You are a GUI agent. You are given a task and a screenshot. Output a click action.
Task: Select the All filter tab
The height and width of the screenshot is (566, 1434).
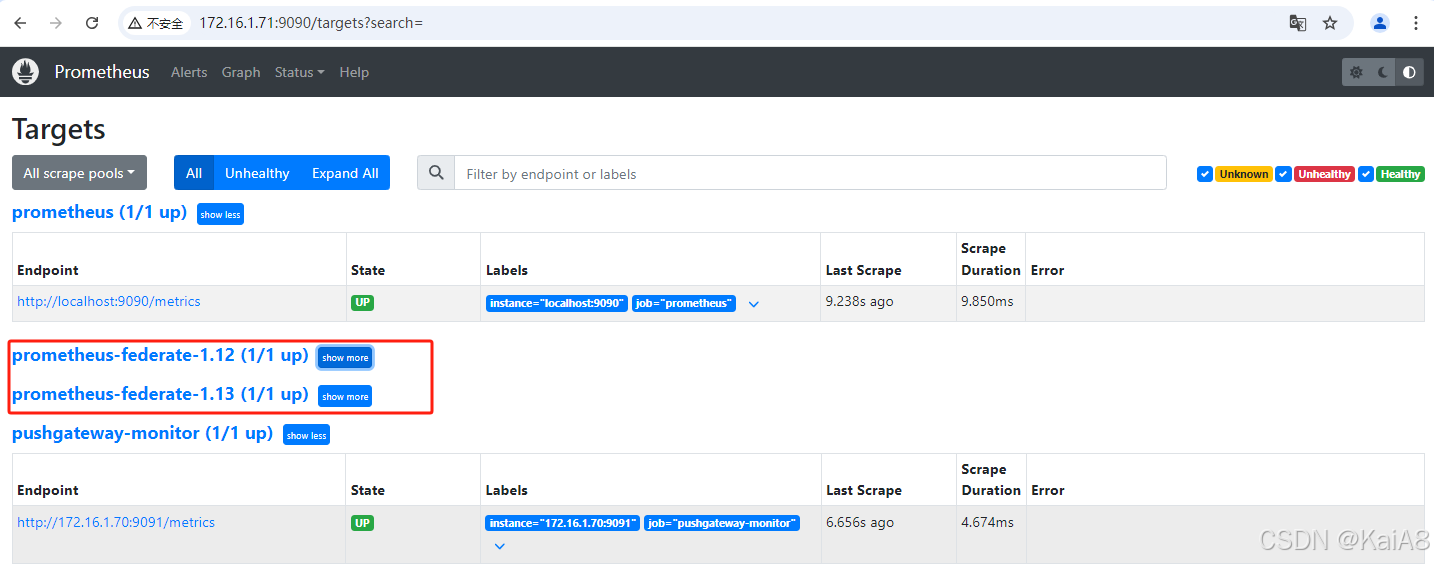coord(194,173)
